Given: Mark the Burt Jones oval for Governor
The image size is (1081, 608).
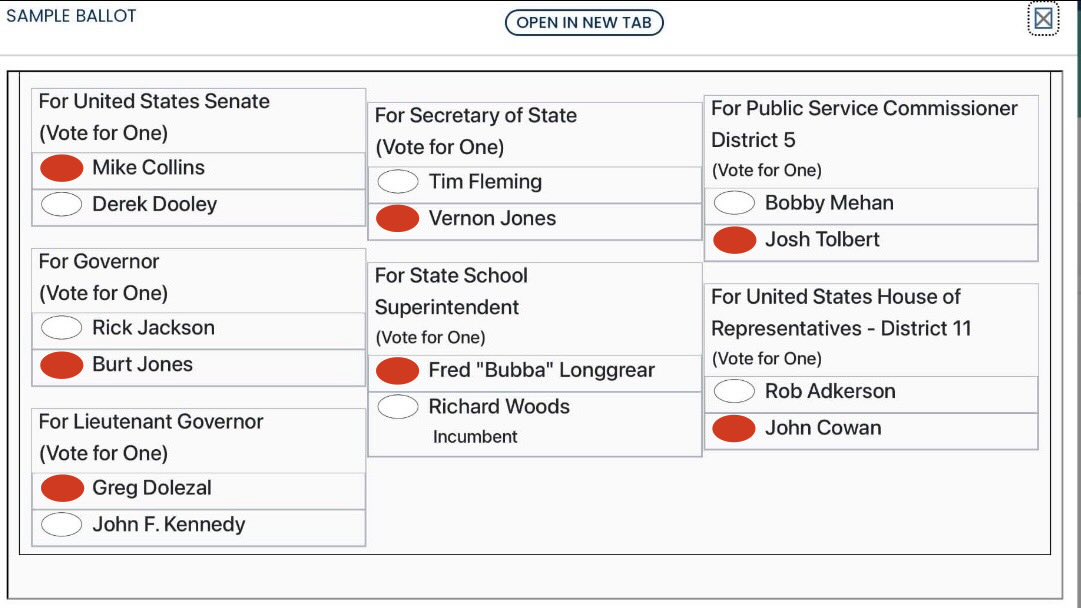Looking at the screenshot, I should click(61, 365).
